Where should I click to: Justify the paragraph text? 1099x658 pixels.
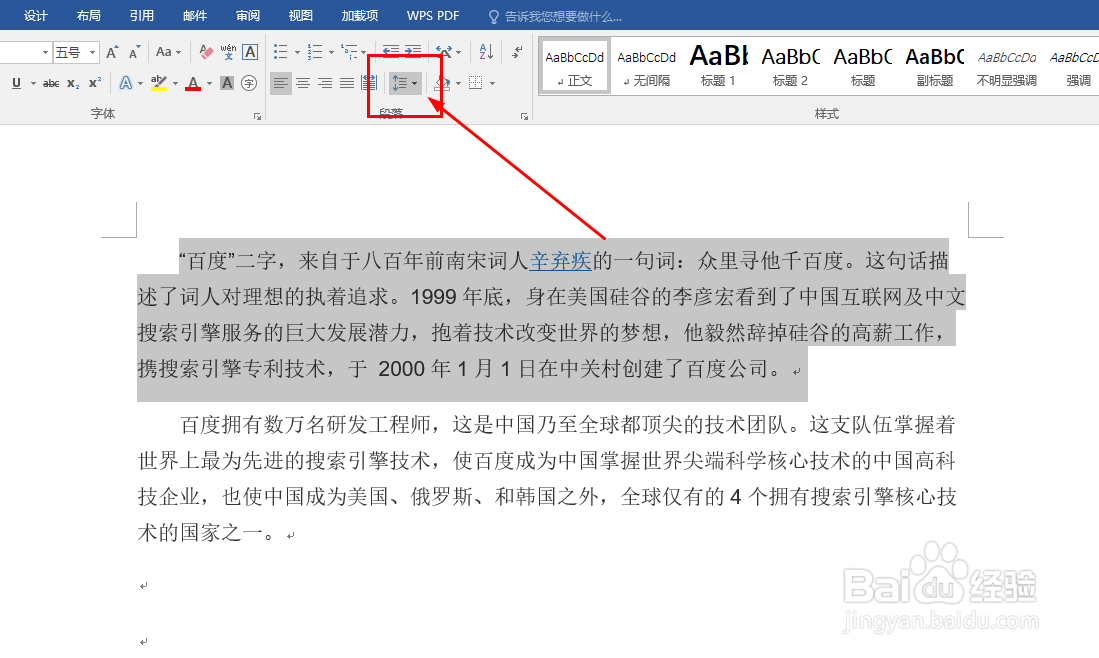point(347,83)
